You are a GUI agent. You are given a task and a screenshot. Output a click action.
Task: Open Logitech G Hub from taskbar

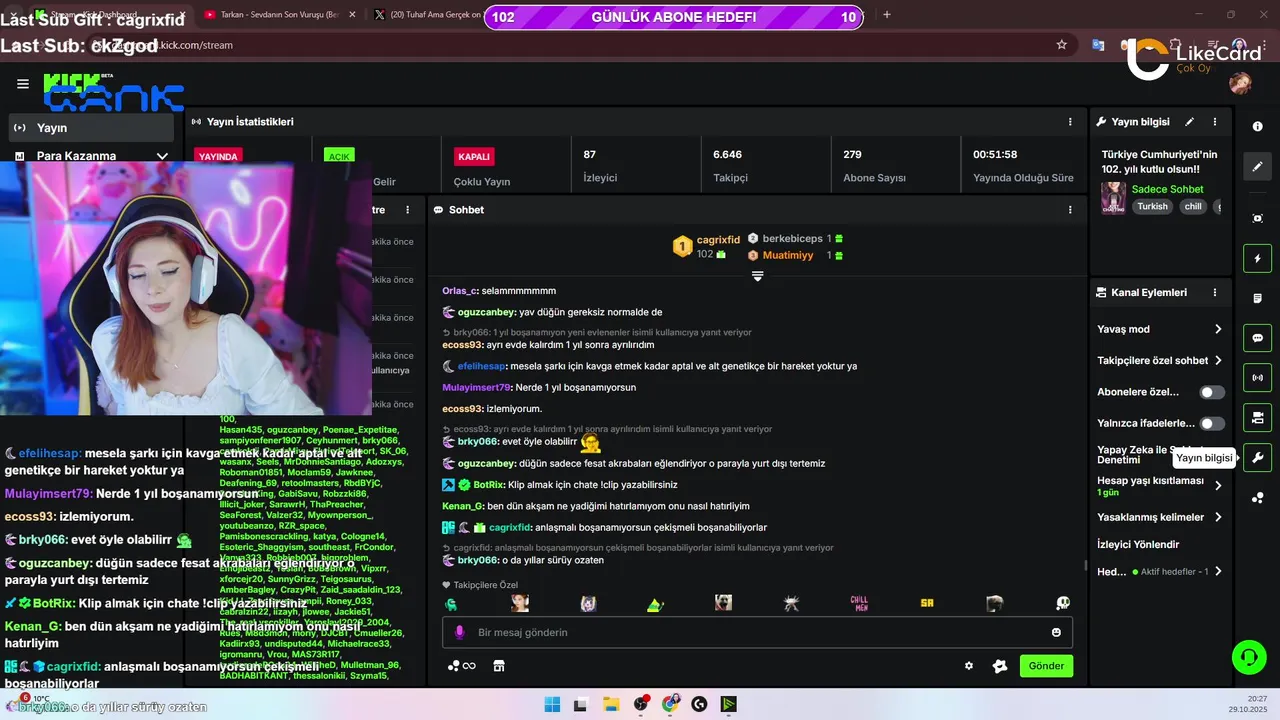pos(699,704)
